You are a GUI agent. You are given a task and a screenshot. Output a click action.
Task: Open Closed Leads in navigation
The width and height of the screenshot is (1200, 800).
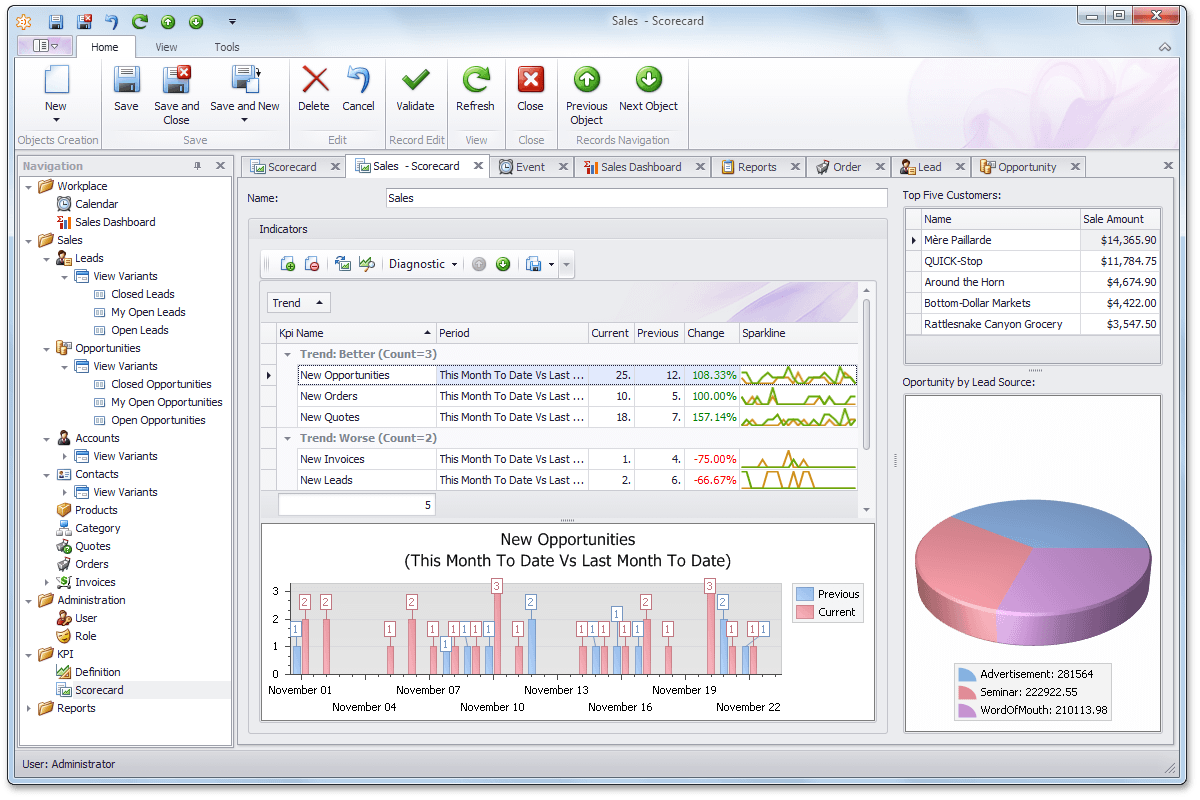coord(142,294)
